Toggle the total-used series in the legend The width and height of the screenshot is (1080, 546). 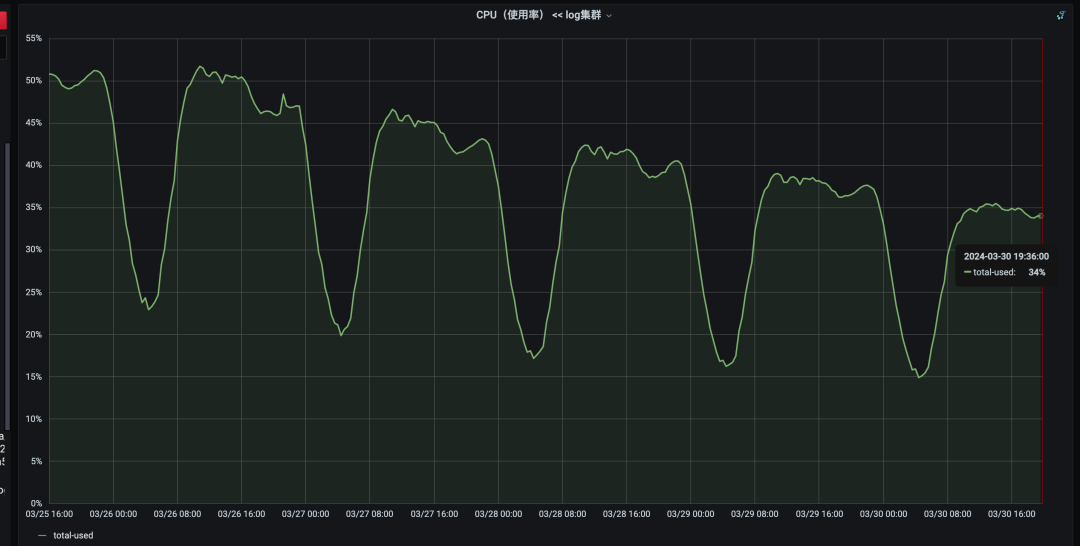[72, 535]
